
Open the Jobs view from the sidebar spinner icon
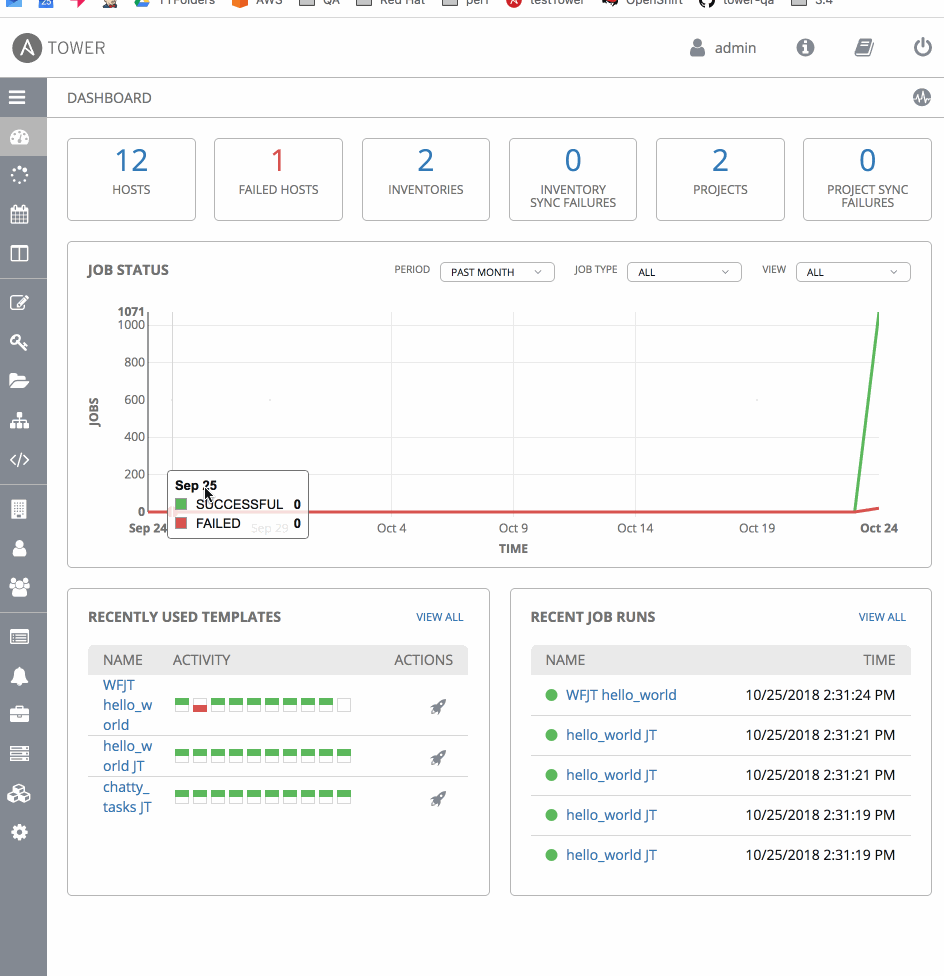pyautogui.click(x=23, y=175)
